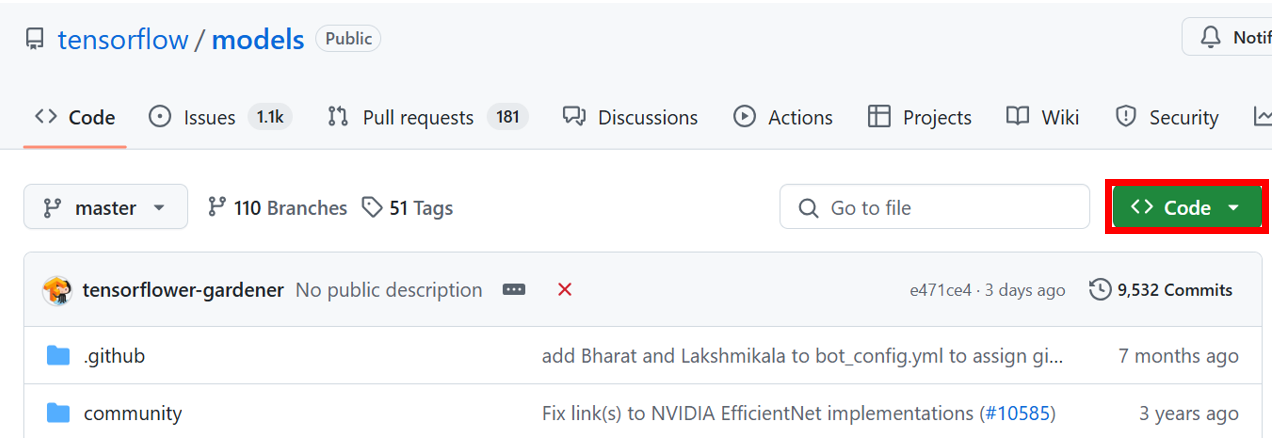Click the repository icon beside tensorflow

pos(35,40)
